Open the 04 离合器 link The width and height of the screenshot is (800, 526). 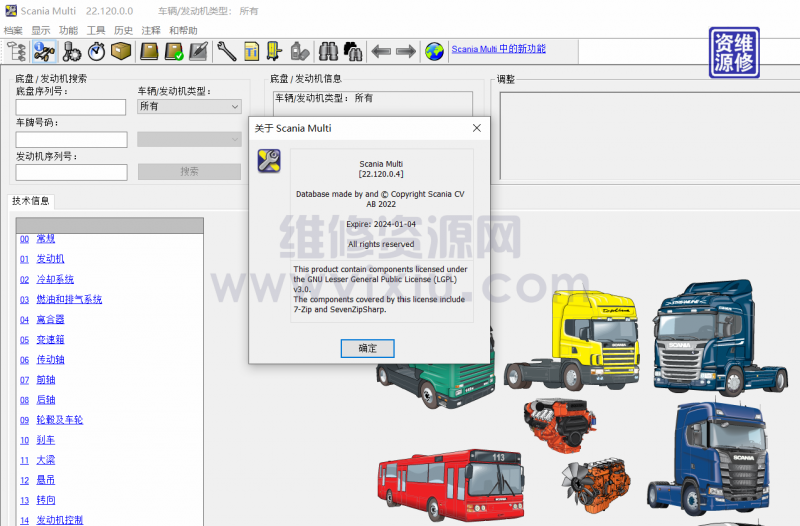42,319
